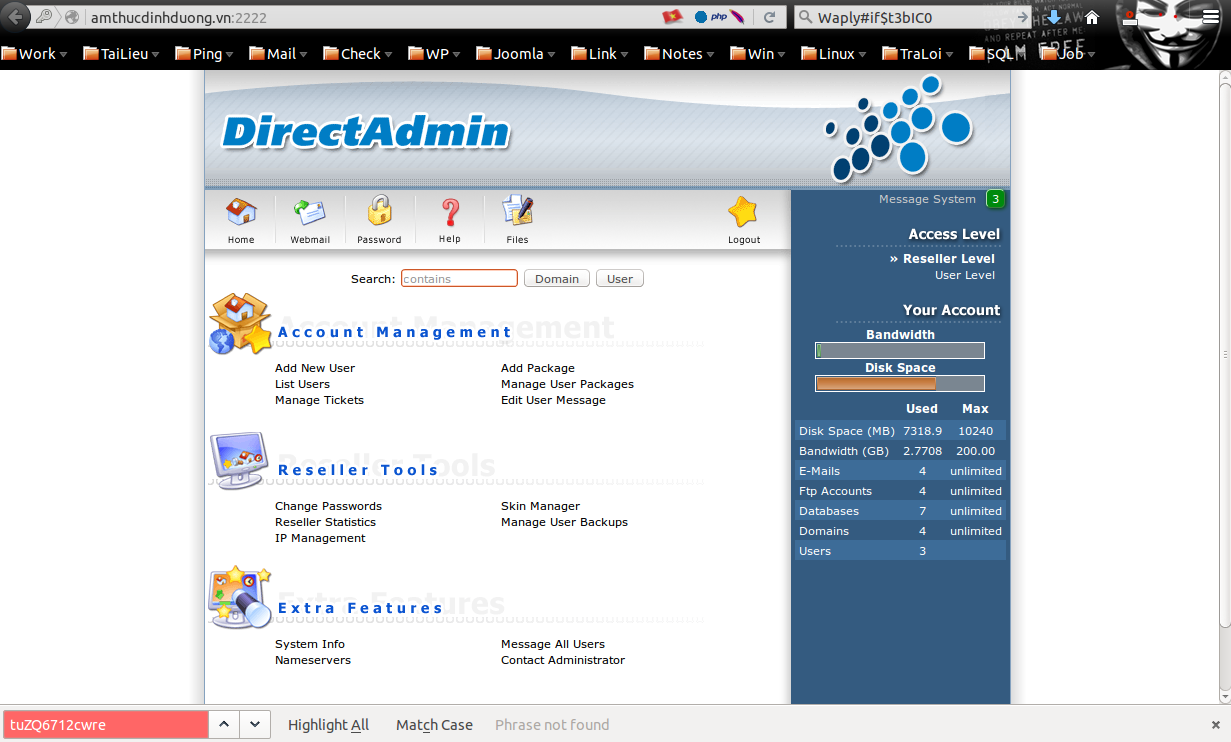Open the Win bookmarks folder

758,54
